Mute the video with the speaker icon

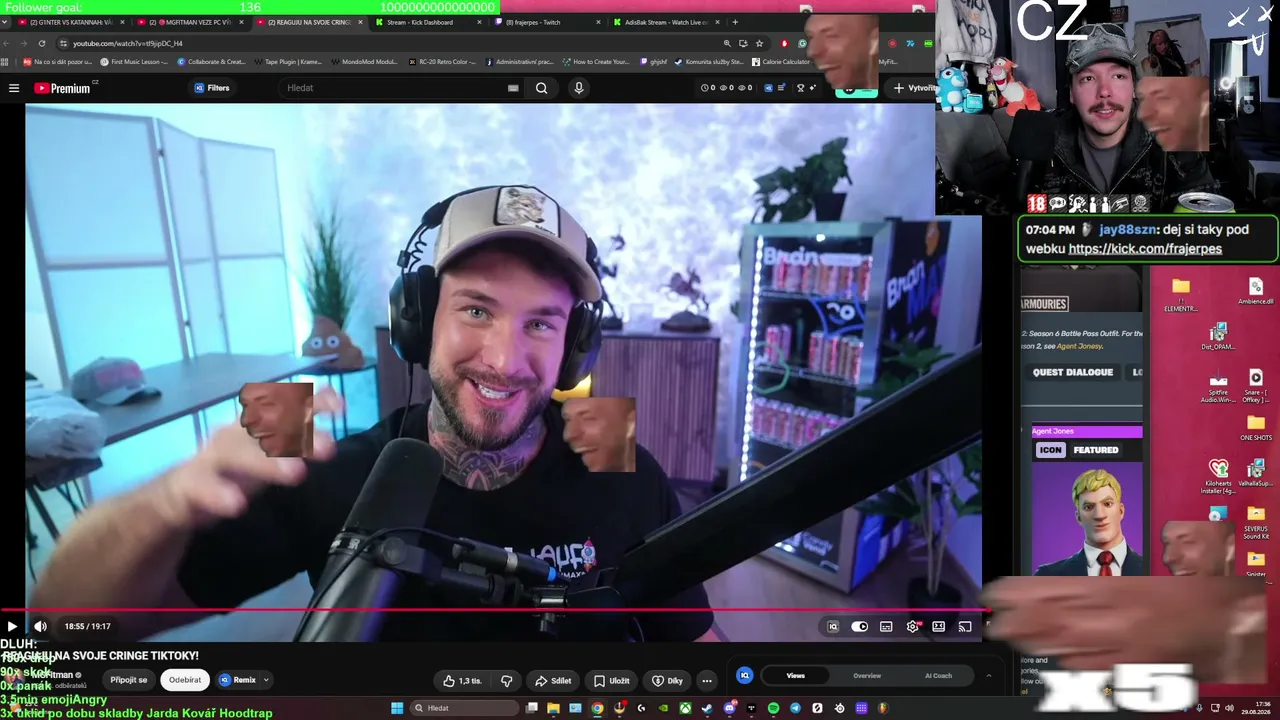(x=40, y=627)
